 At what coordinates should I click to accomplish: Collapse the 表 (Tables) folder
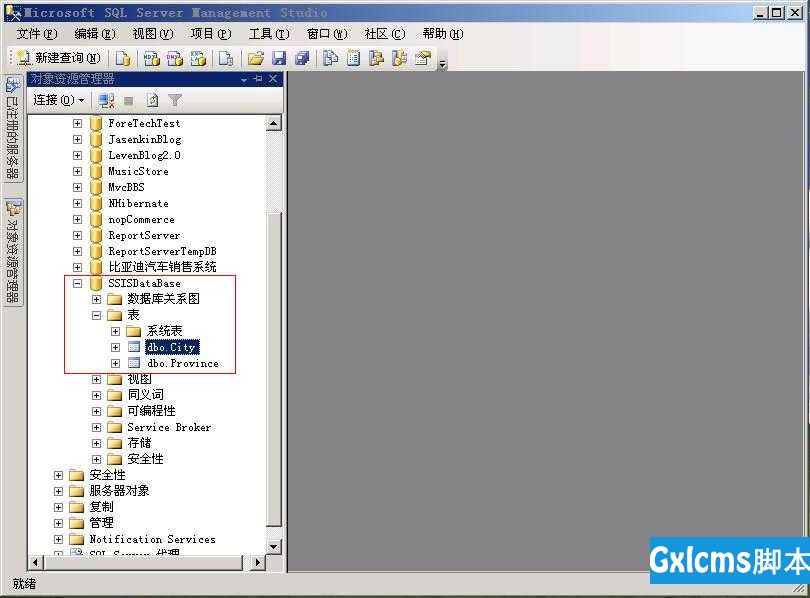[x=97, y=316]
